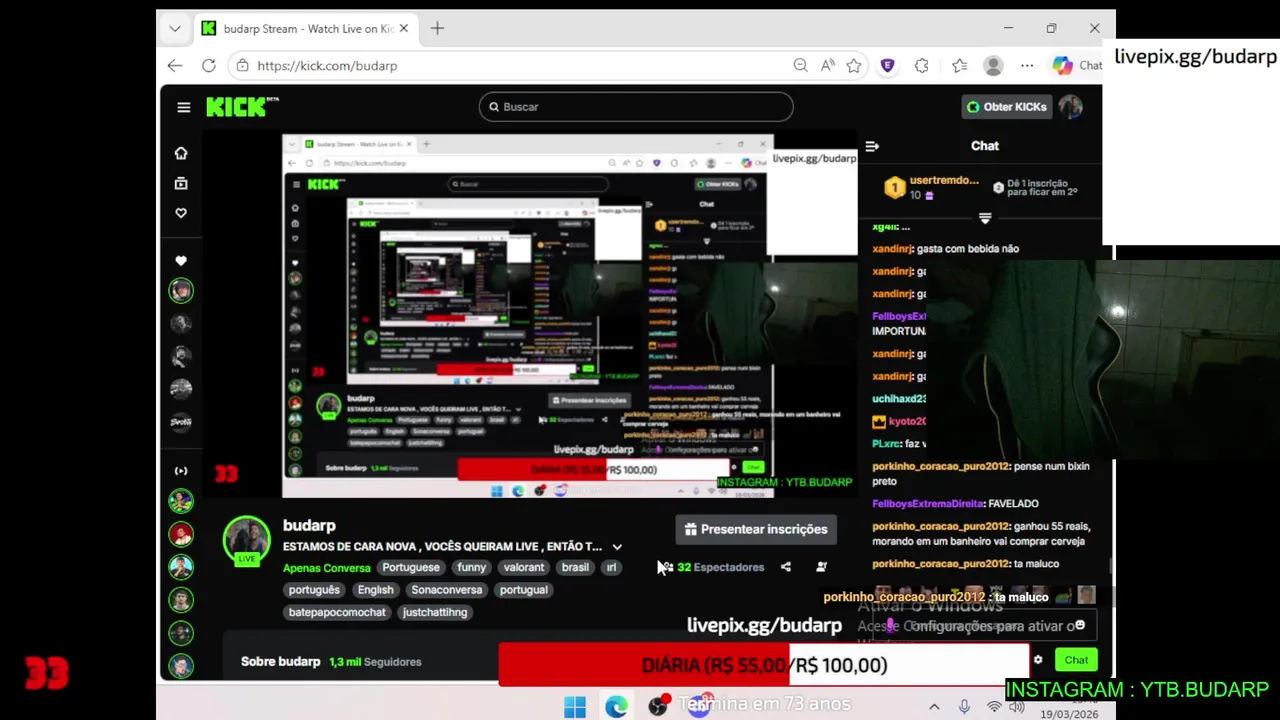Screen dimensions: 1280x720
Task: Open the Windows Start menu
Action: coord(575,707)
